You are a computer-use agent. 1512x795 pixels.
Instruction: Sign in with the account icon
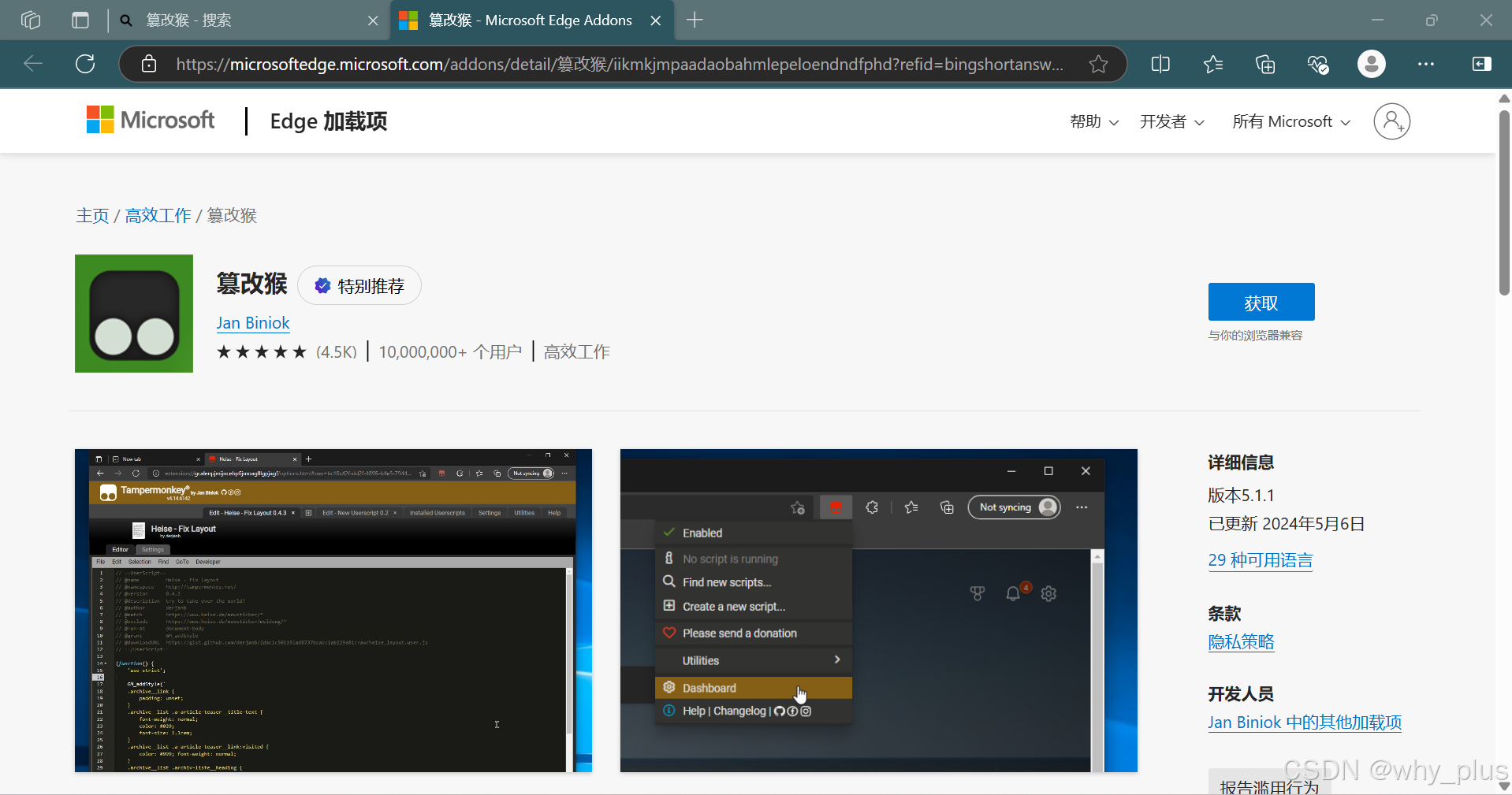click(1392, 121)
